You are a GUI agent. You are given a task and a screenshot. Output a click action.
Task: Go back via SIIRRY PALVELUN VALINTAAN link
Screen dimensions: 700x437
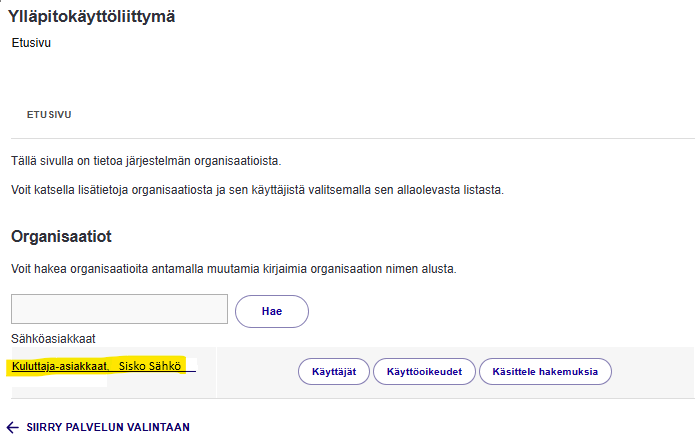click(107, 427)
